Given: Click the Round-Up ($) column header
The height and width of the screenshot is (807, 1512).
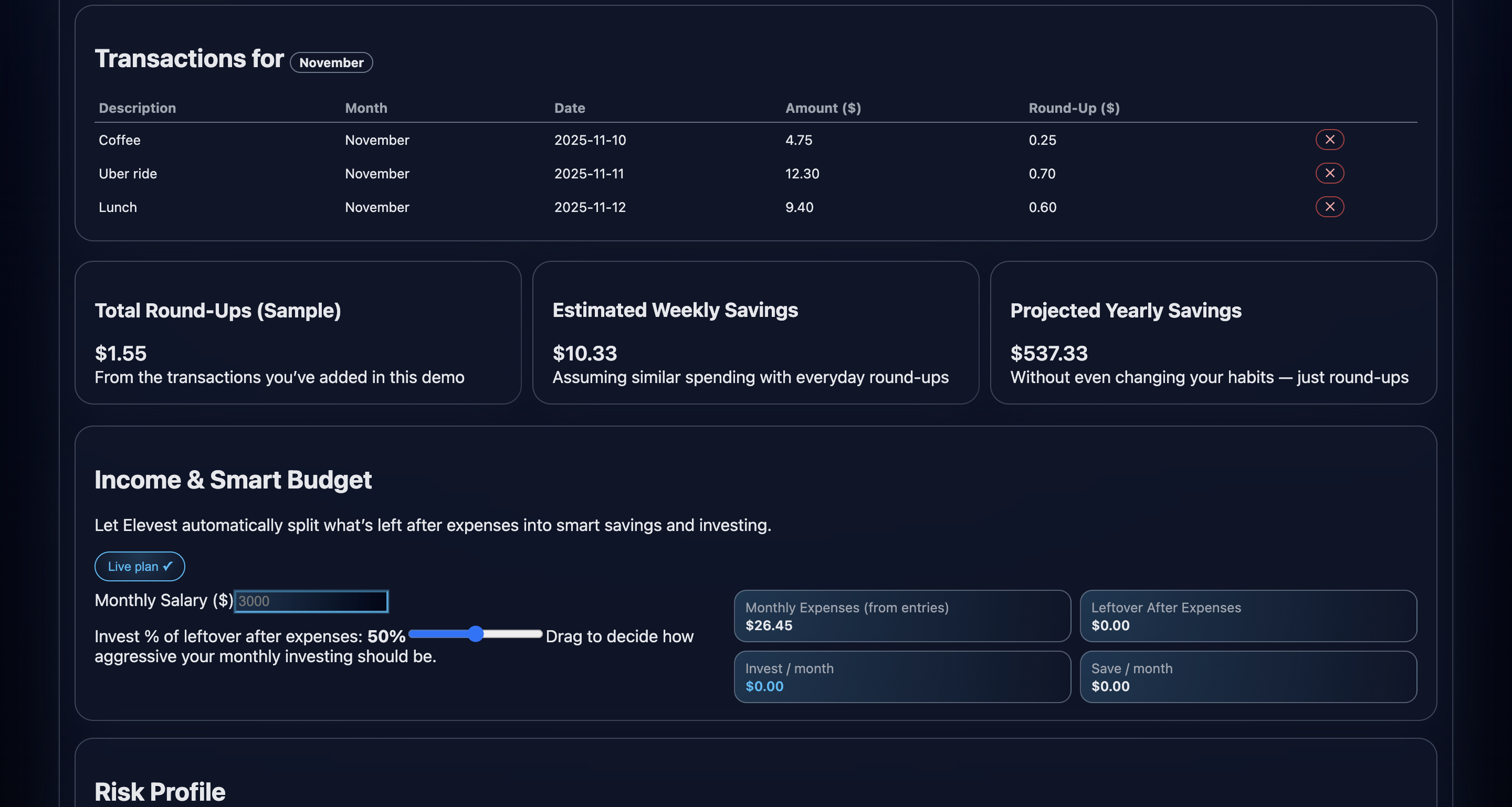Looking at the screenshot, I should (x=1074, y=108).
